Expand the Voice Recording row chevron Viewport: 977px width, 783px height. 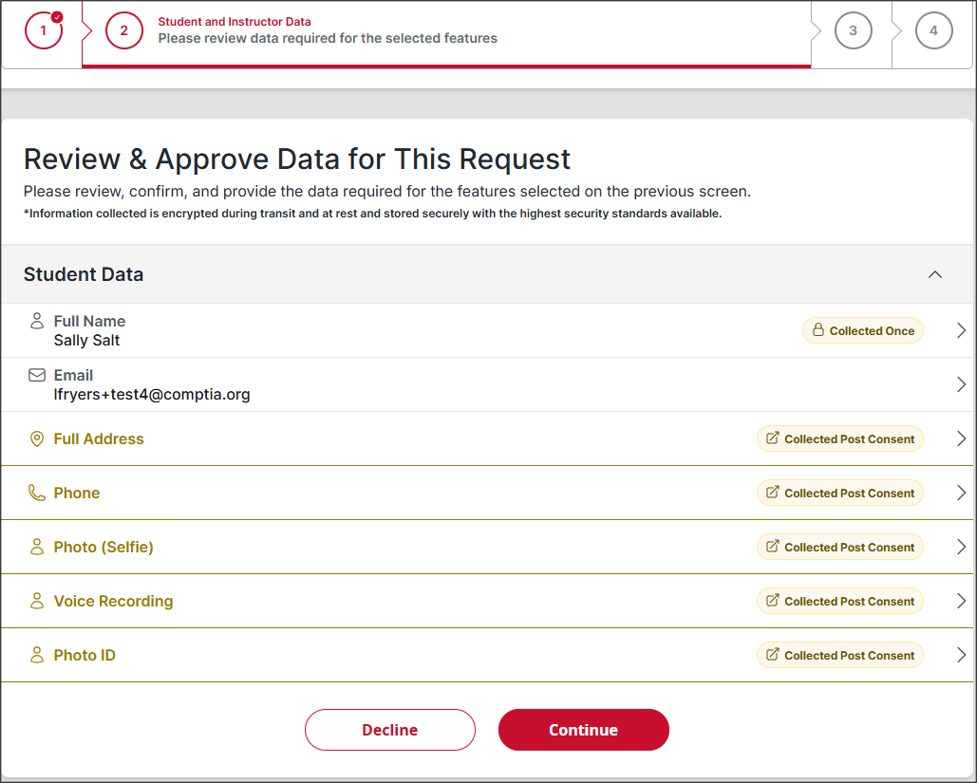click(x=961, y=601)
